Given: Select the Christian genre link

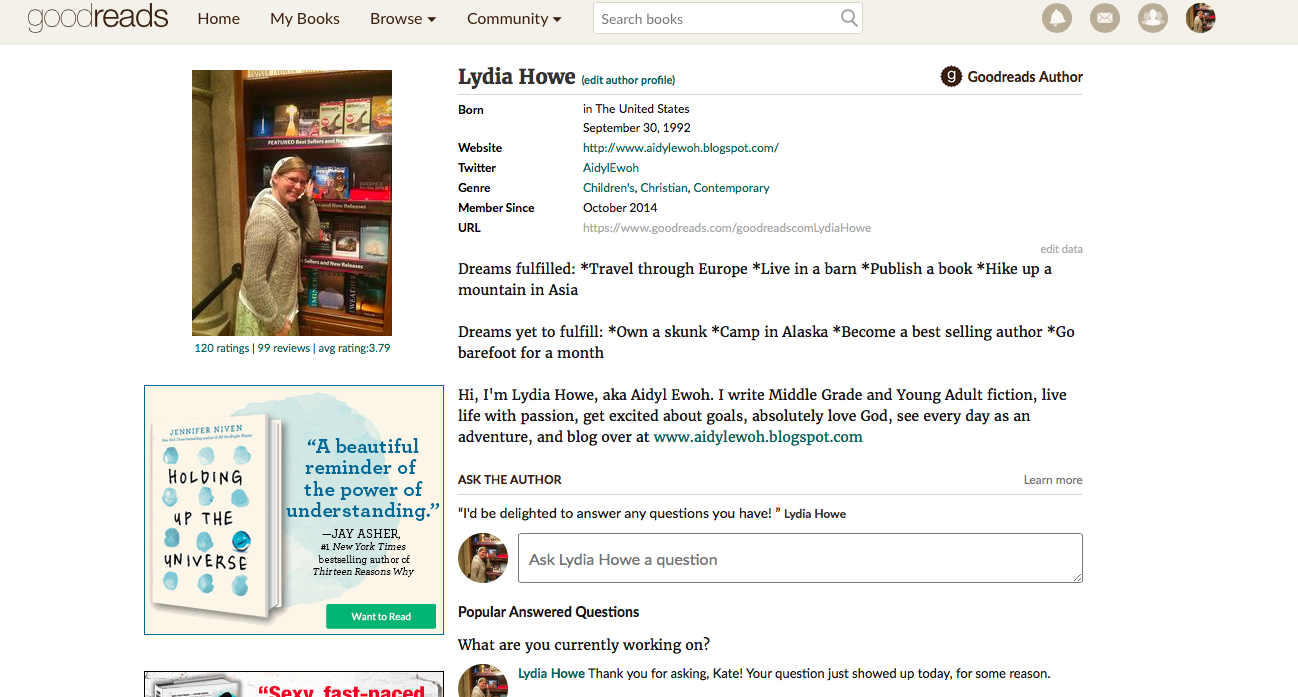Looking at the screenshot, I should (x=664, y=188).
